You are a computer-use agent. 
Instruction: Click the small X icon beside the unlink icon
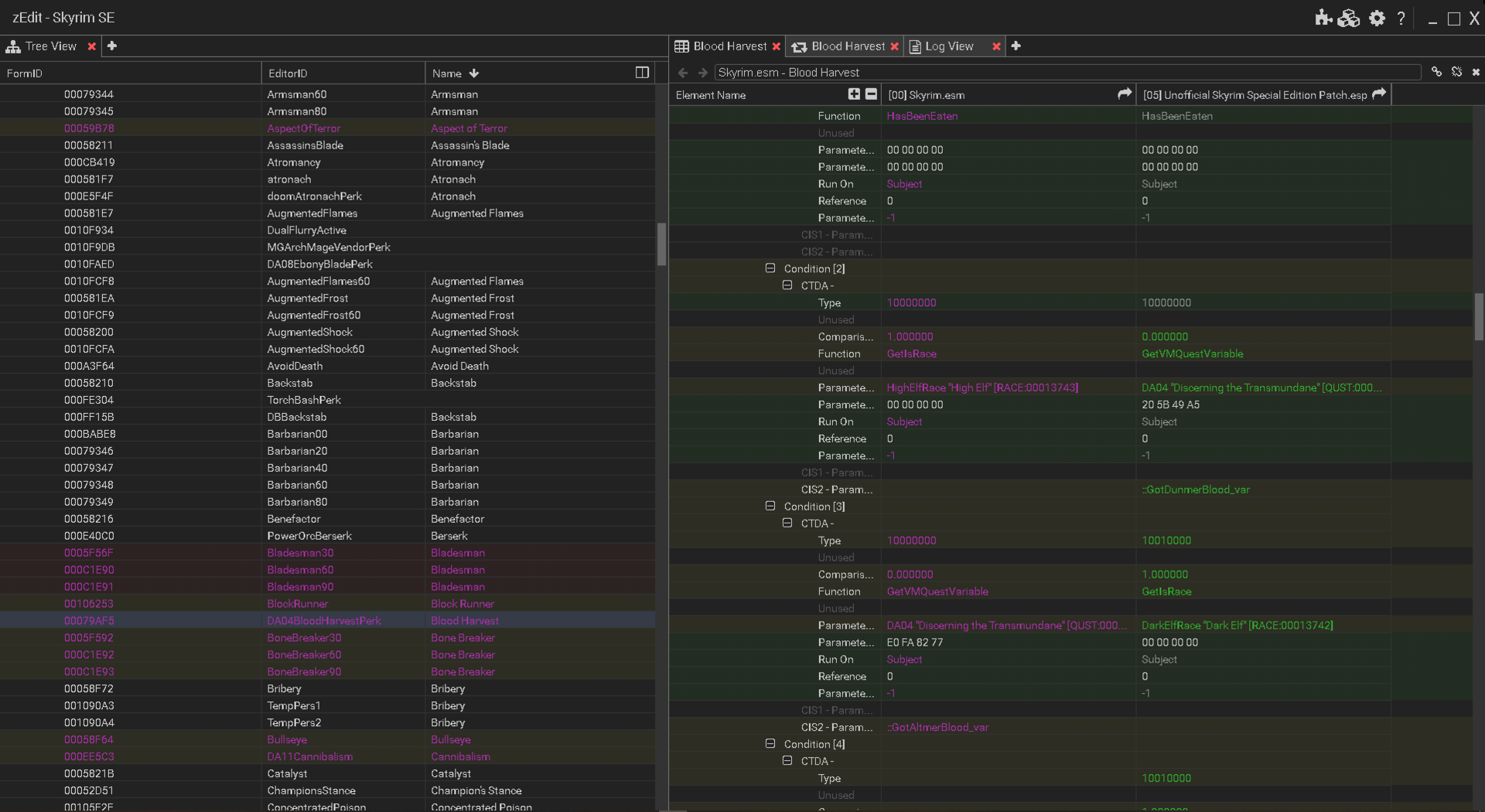[1476, 72]
